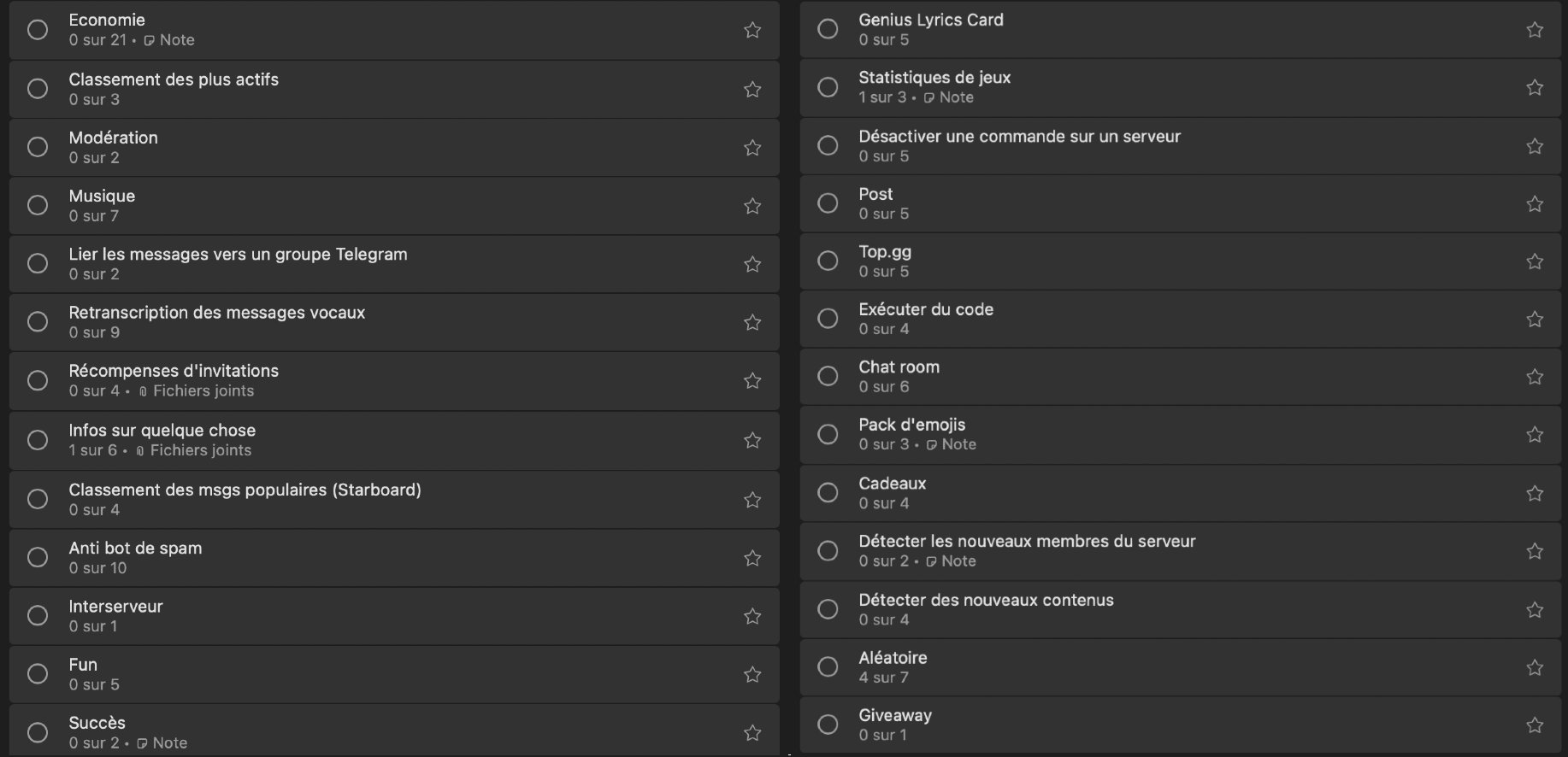Star the Musique task

click(x=752, y=206)
